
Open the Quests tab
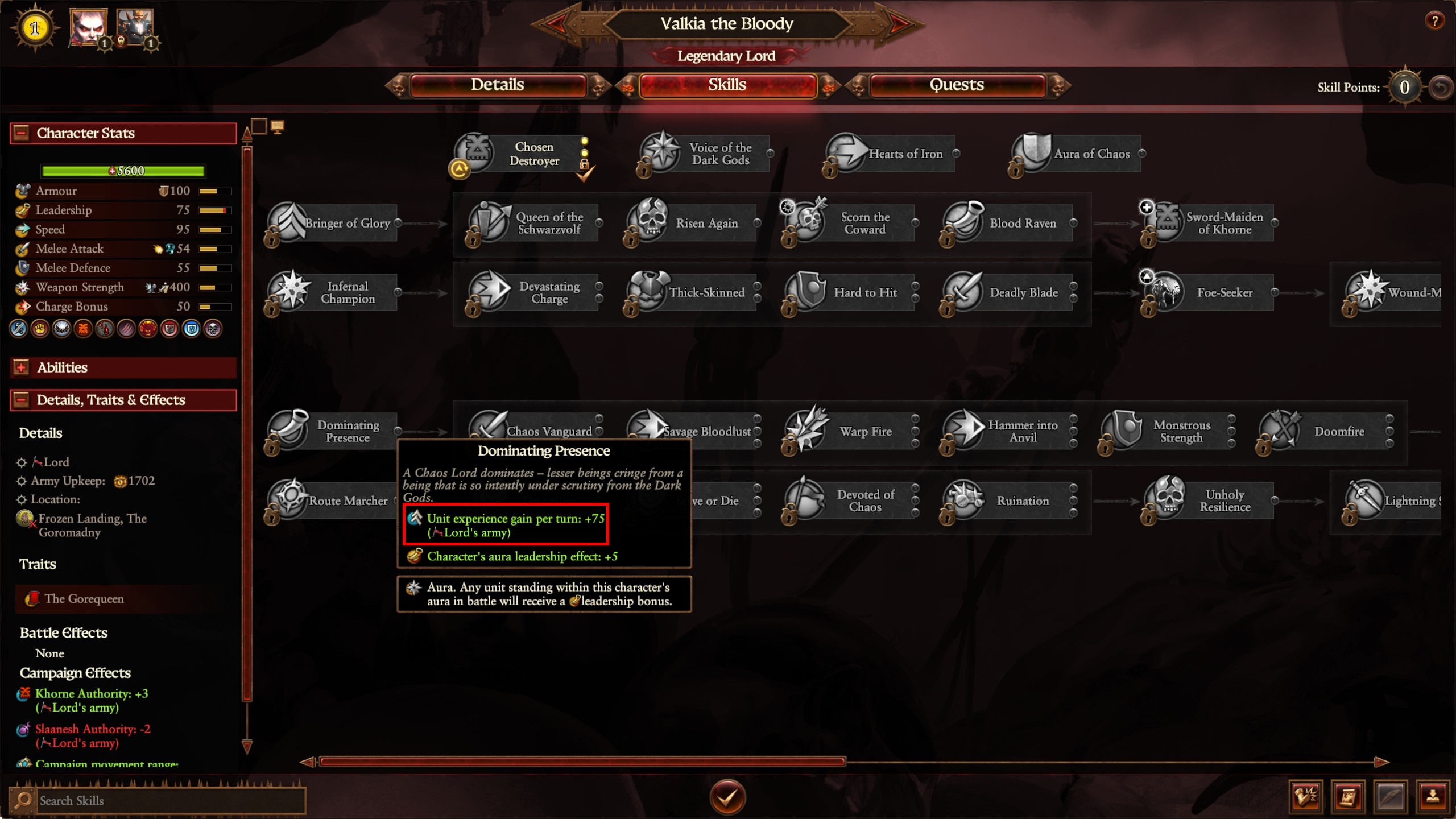click(x=957, y=85)
